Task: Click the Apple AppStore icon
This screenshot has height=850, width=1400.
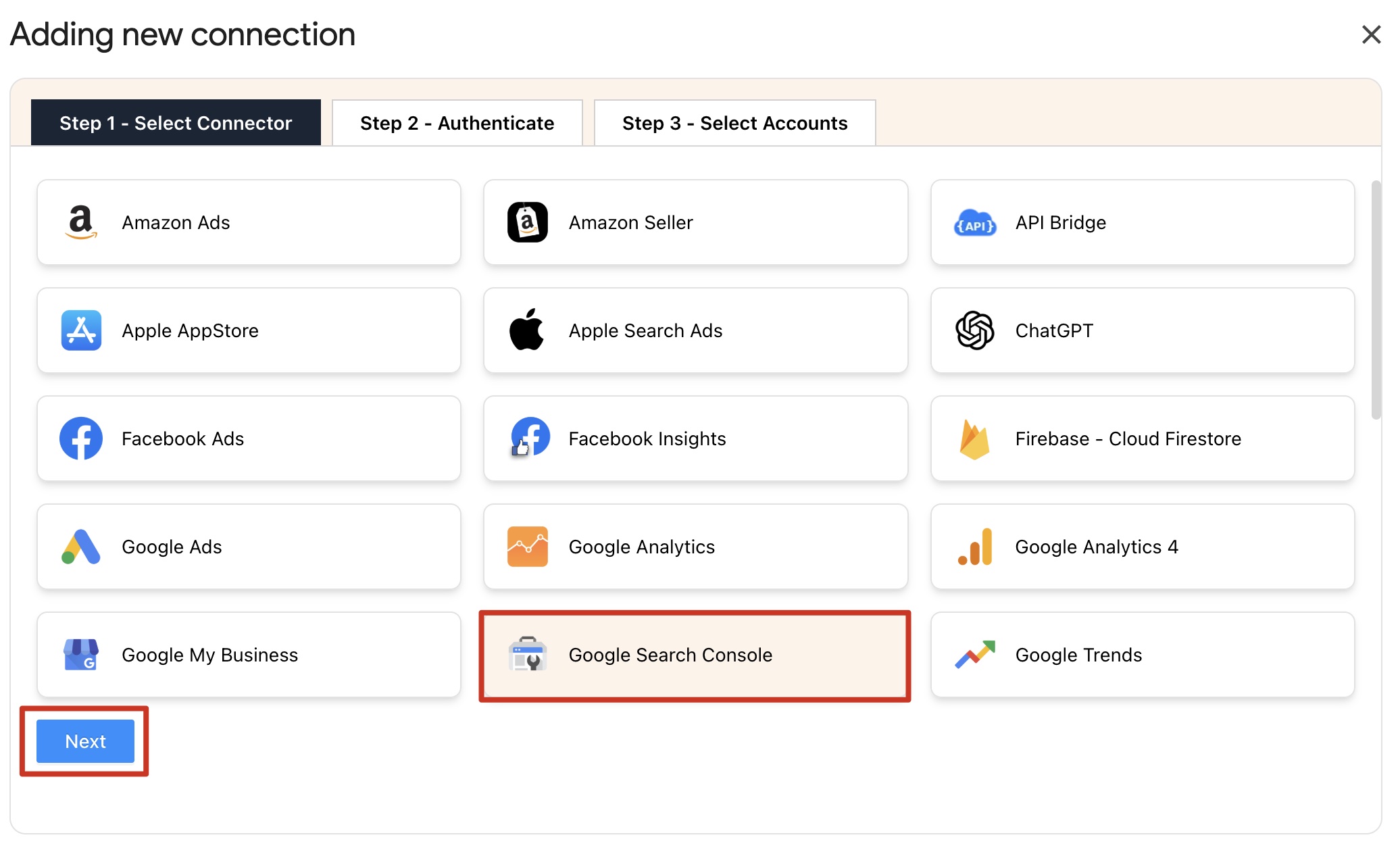Action: (81, 330)
